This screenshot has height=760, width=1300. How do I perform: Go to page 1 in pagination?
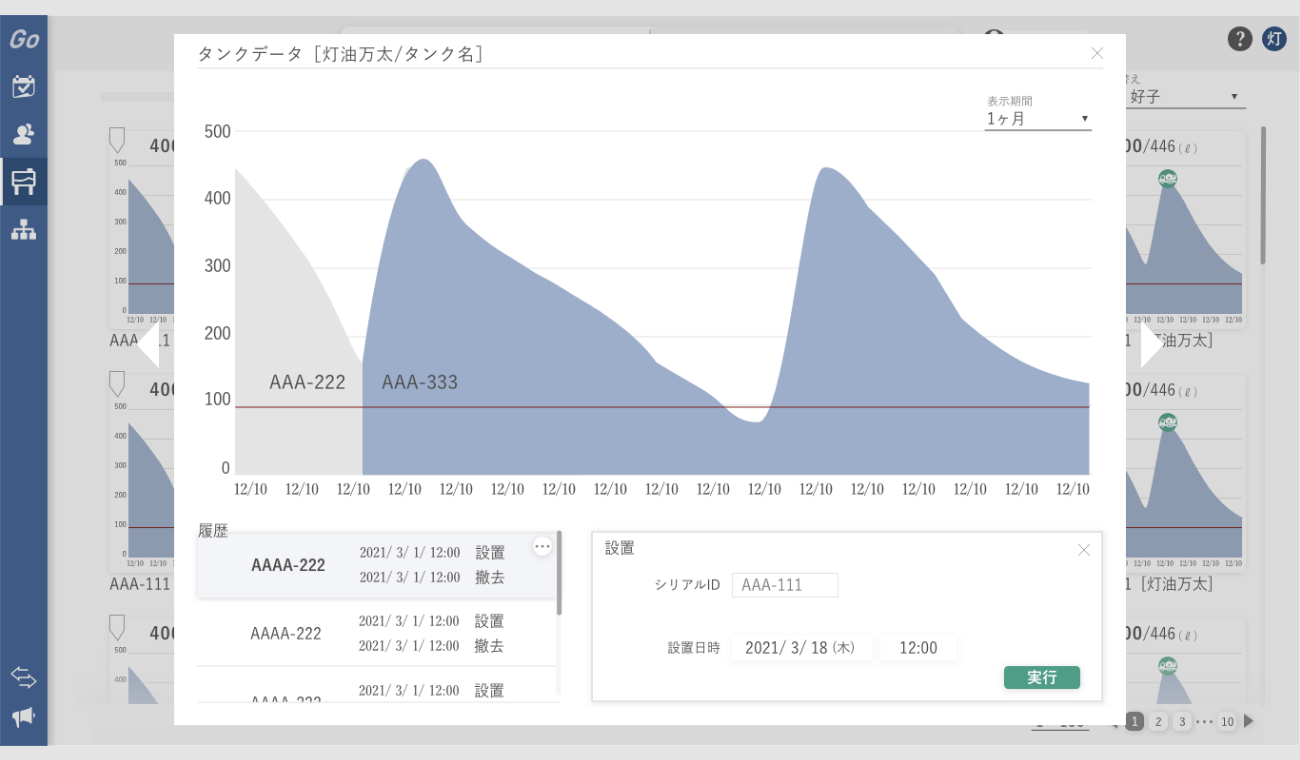[x=1134, y=721]
